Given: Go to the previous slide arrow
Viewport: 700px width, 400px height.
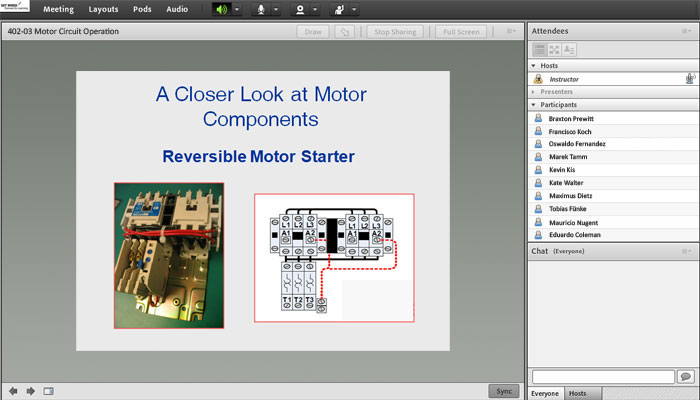Looking at the screenshot, I should [x=13, y=391].
